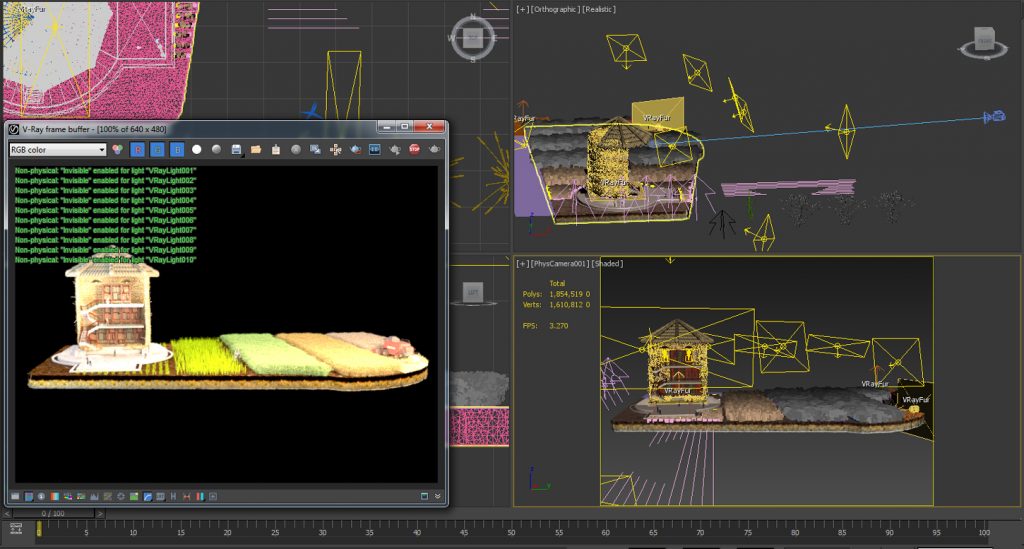
Task: Toggle the green channel button
Action: tap(157, 149)
